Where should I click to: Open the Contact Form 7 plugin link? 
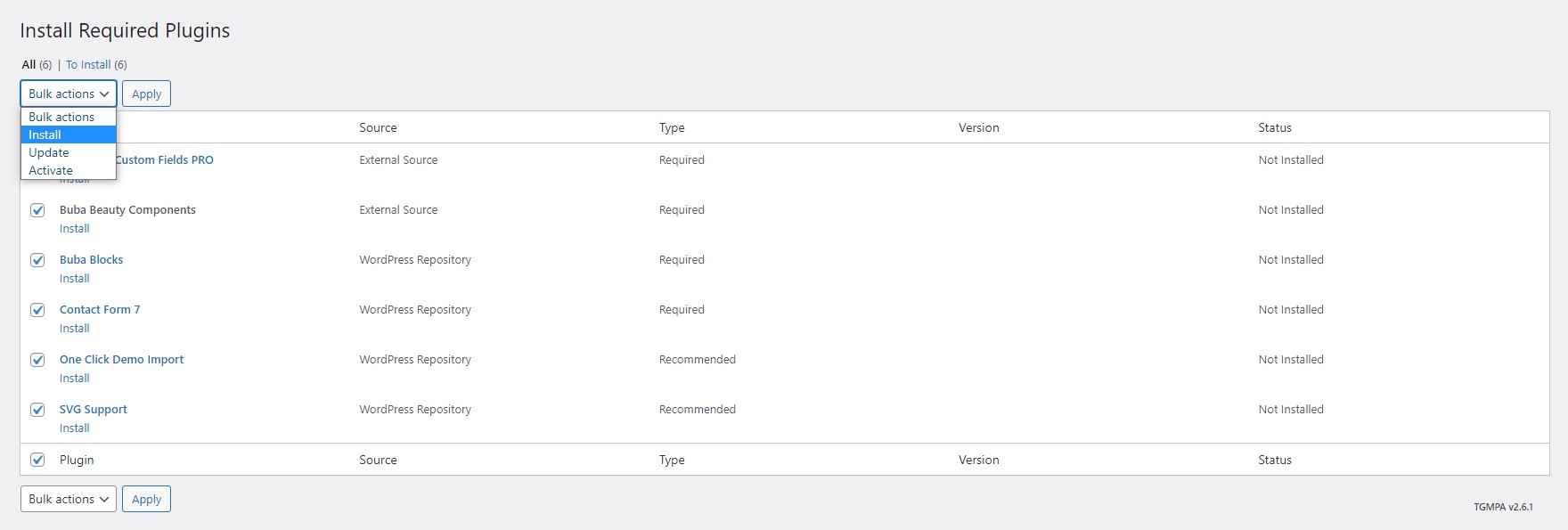[100, 309]
